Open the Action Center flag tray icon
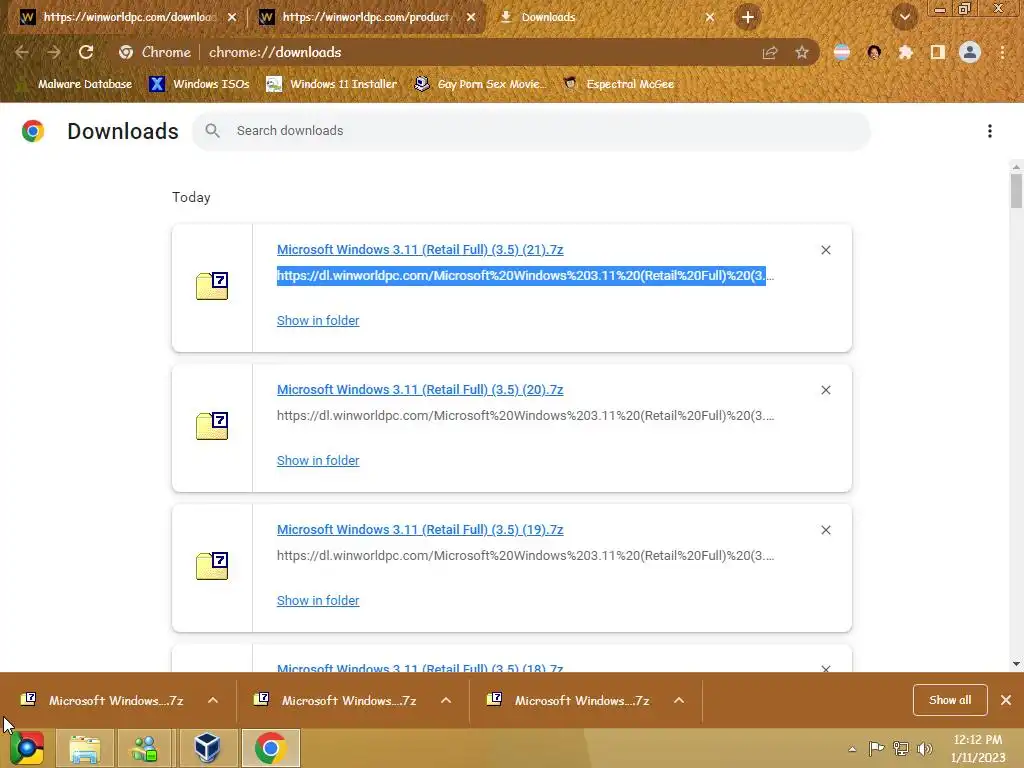The width and height of the screenshot is (1024, 768). pyautogui.click(x=876, y=749)
